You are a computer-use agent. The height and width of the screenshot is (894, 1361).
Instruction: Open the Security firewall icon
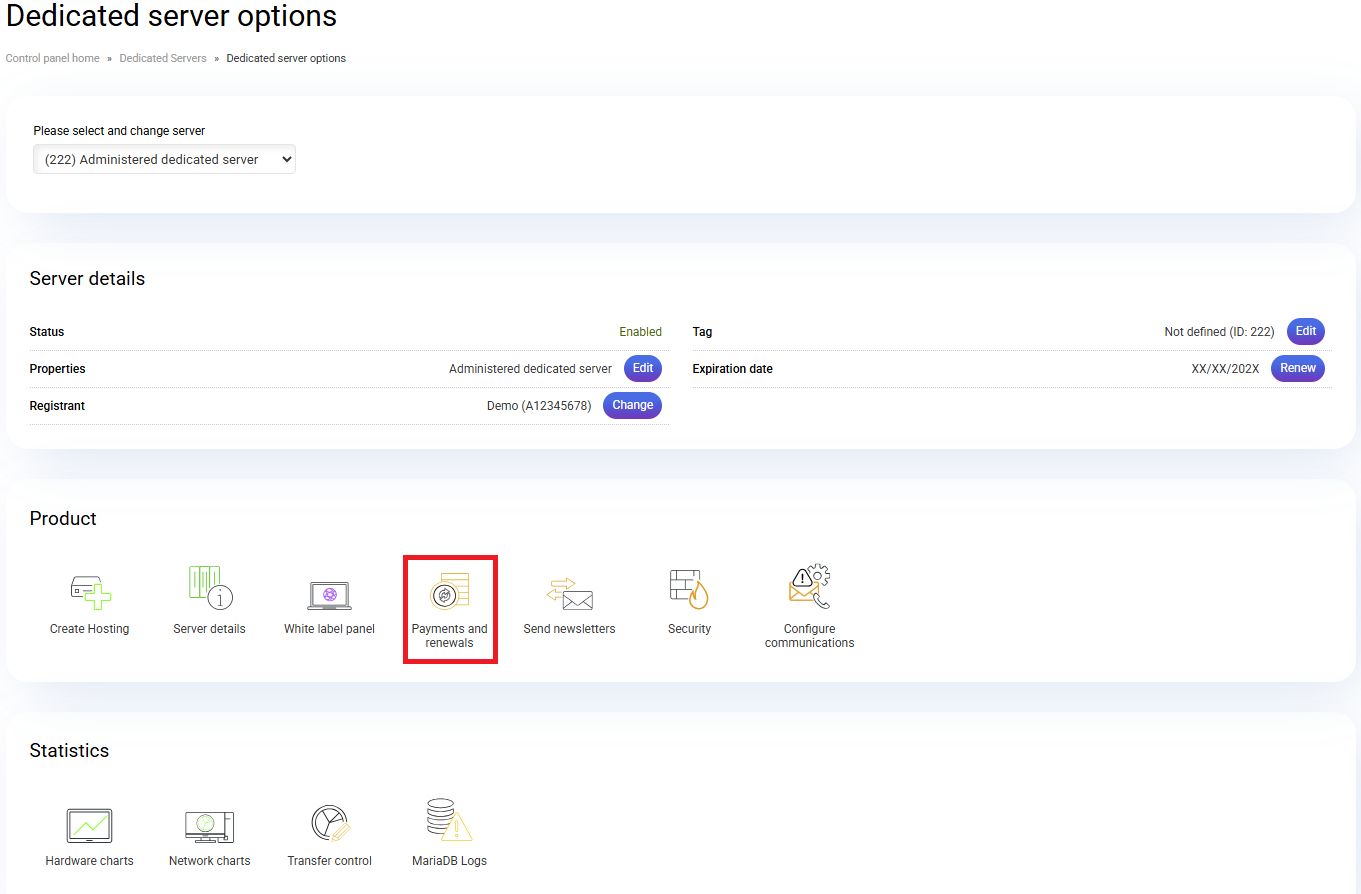point(689,589)
